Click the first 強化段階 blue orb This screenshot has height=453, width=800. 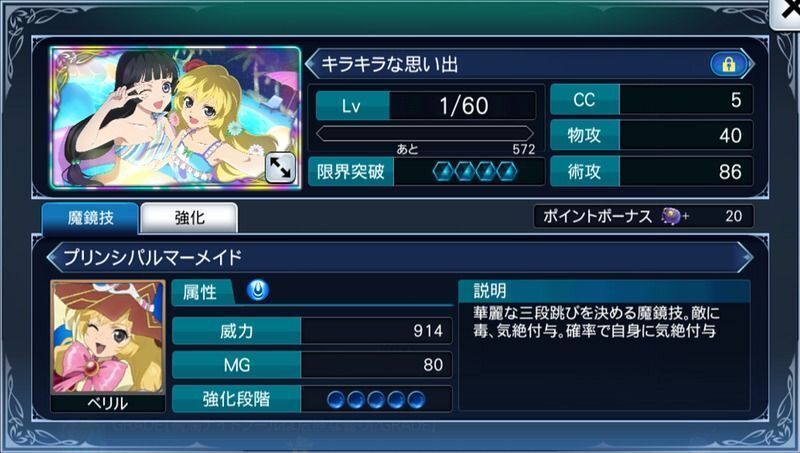click(x=336, y=399)
